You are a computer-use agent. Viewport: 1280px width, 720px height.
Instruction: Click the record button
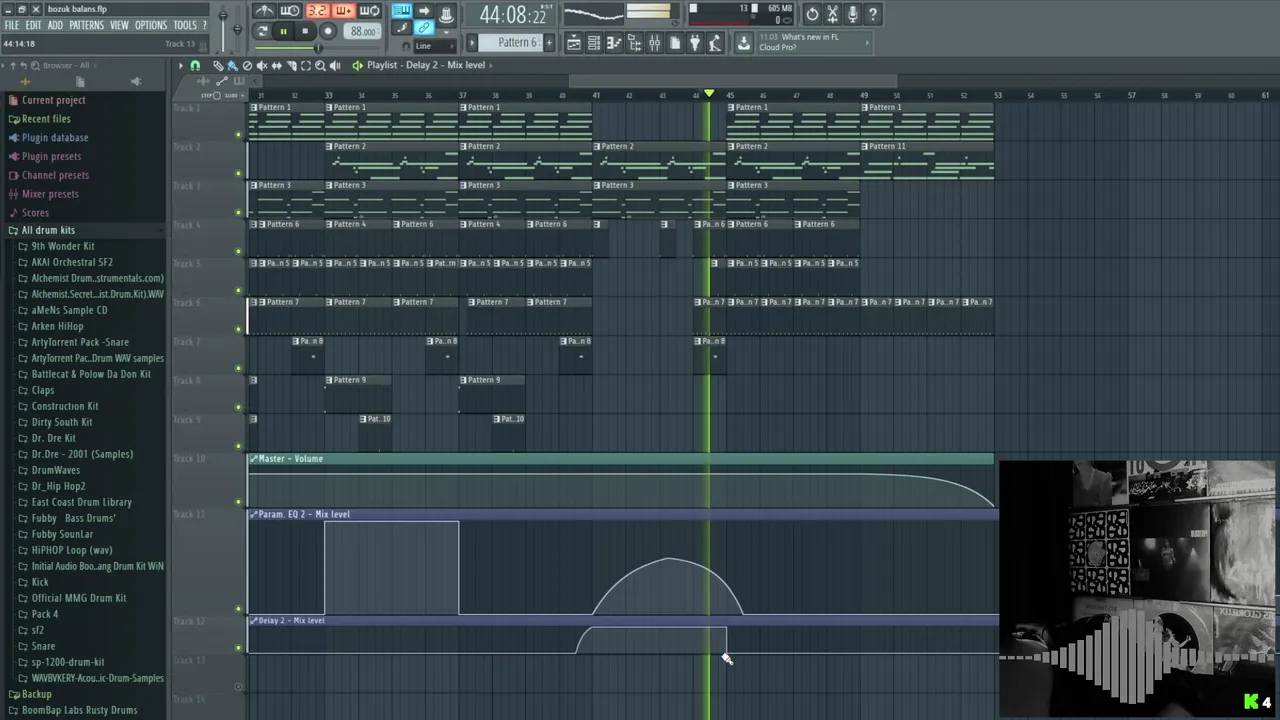click(328, 31)
